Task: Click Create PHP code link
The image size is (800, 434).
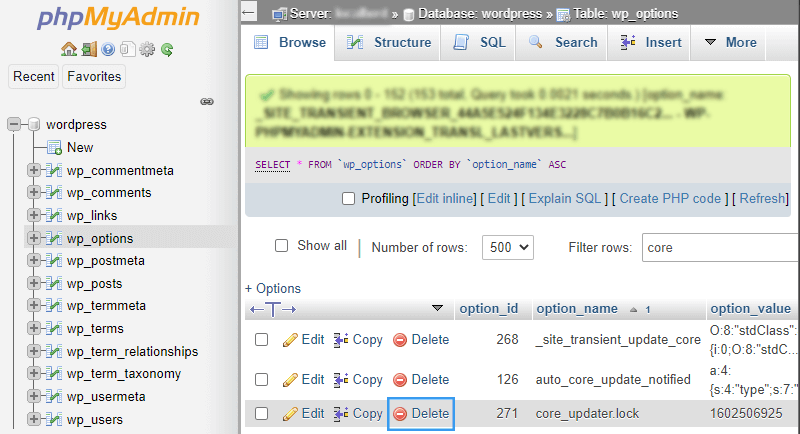Action: (x=670, y=198)
